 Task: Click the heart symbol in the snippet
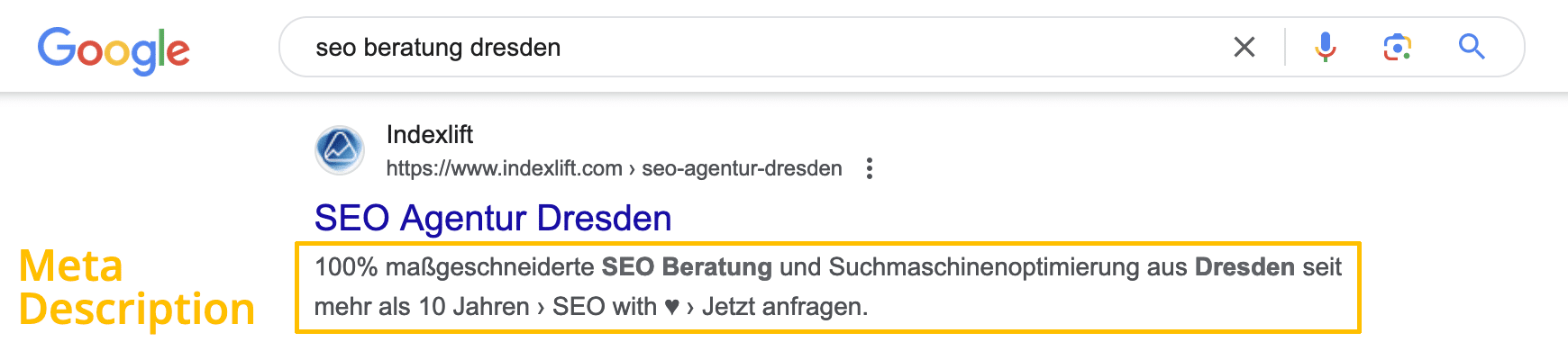(x=671, y=308)
